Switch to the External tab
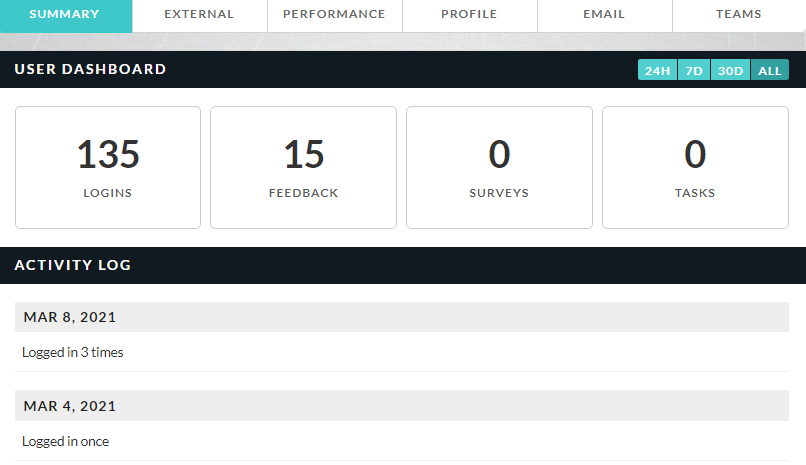 click(199, 16)
